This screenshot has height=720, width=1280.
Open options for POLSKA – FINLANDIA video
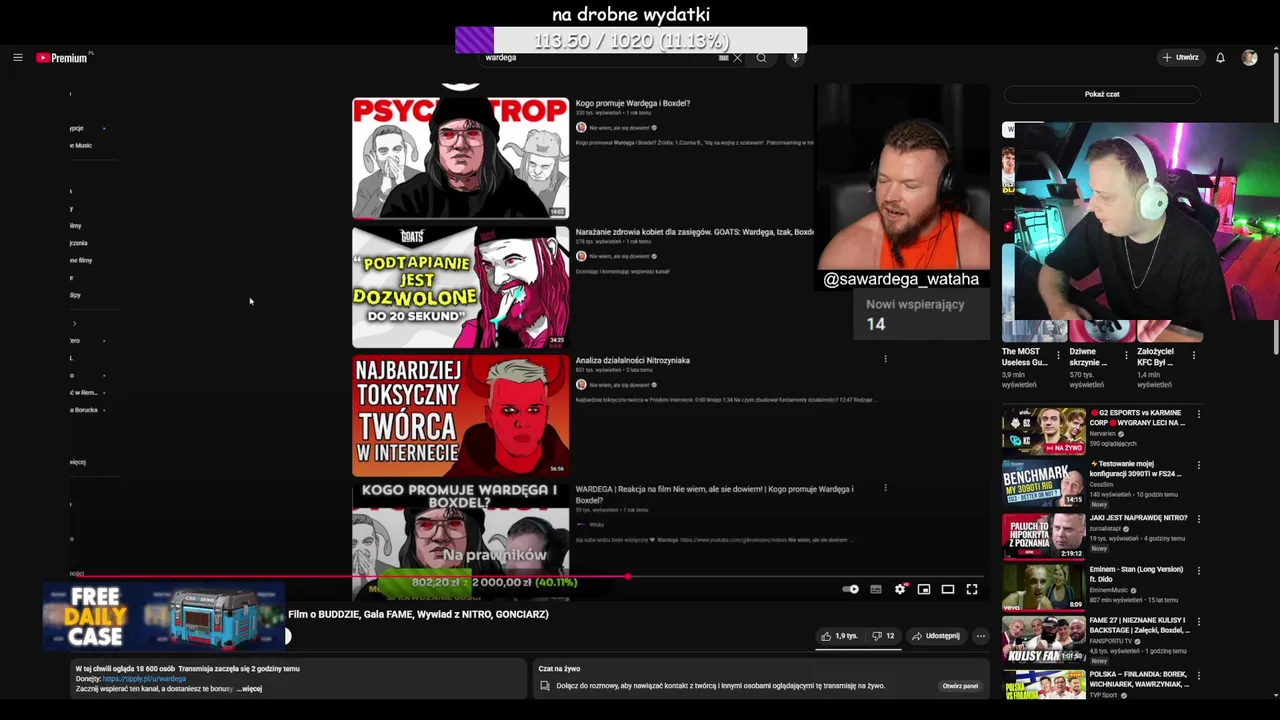point(1198,674)
